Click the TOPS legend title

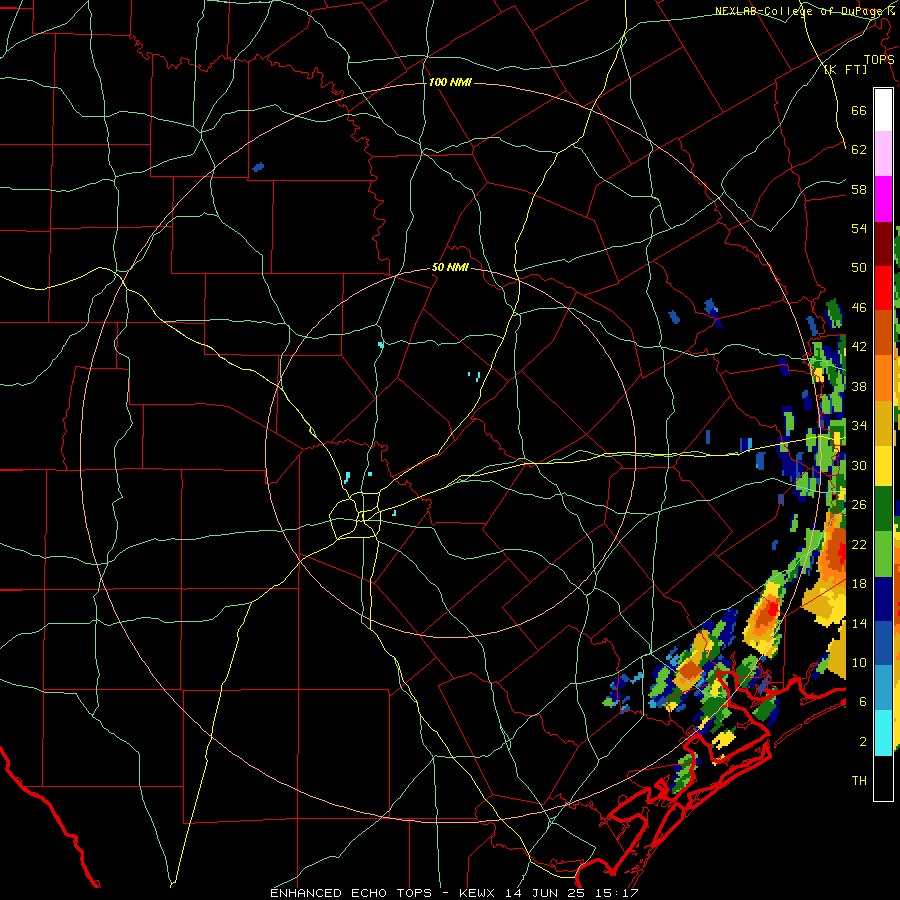[879, 59]
